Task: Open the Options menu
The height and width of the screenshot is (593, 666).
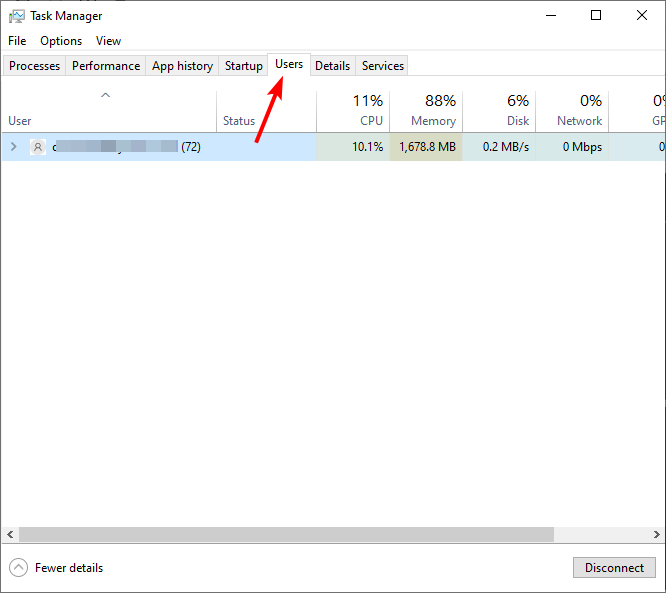Action: tap(61, 41)
